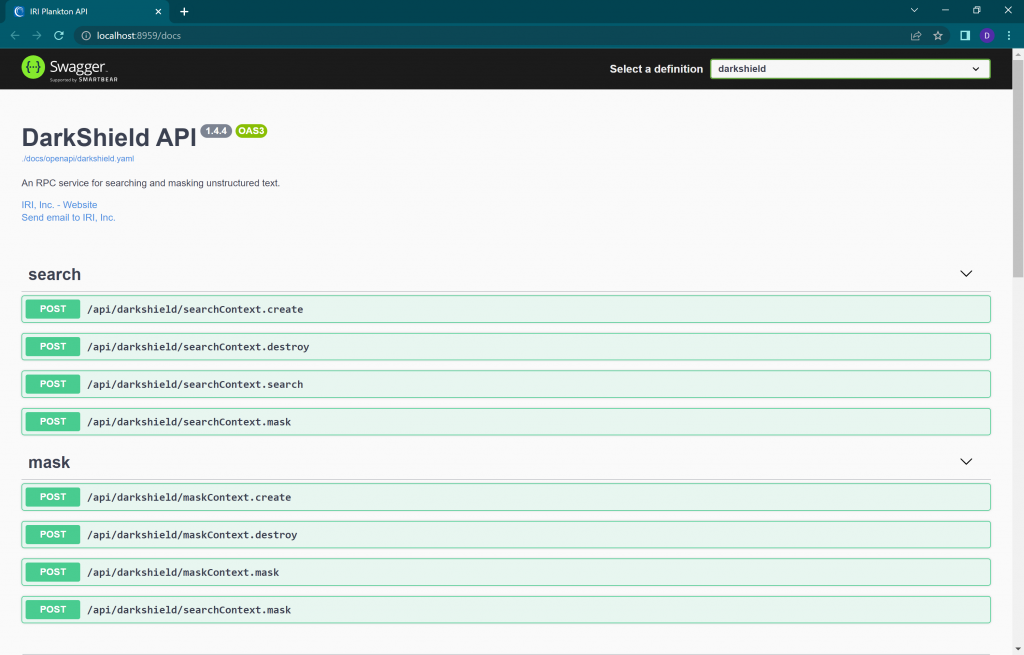Click the browser forward arrow

(x=37, y=34)
